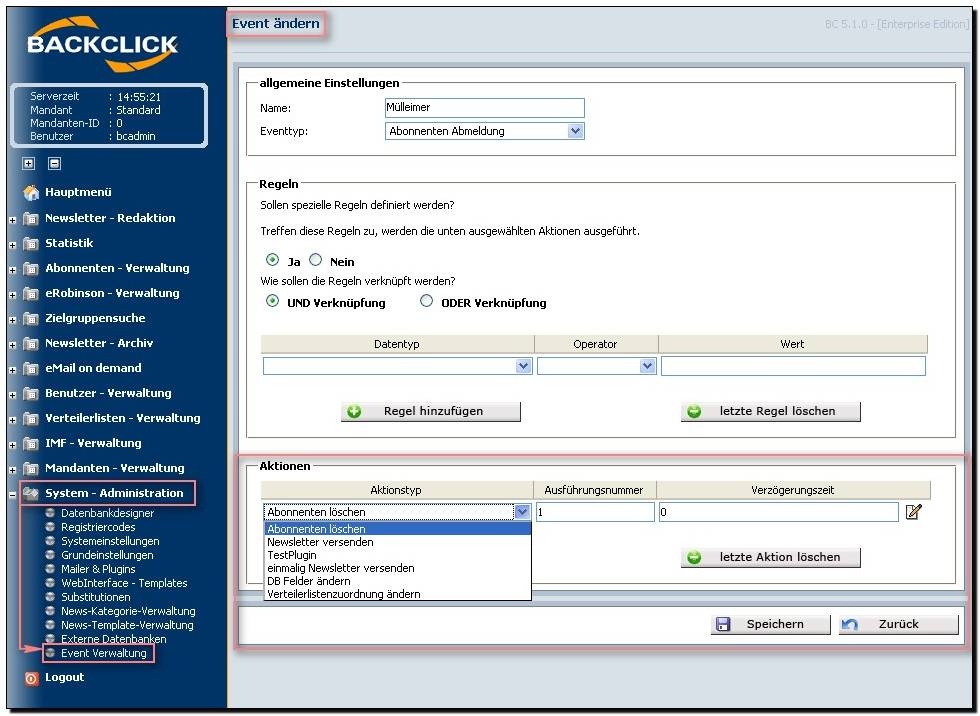The image size is (980, 716).
Task: Click the Benutzer - Verwaltung folder icon
Action: (31, 393)
